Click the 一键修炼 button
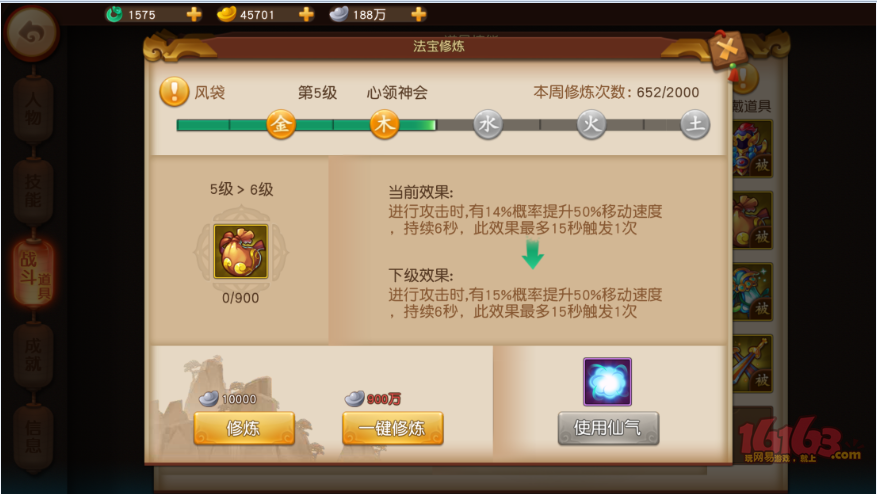Viewport: 877px width, 494px height. (x=393, y=429)
